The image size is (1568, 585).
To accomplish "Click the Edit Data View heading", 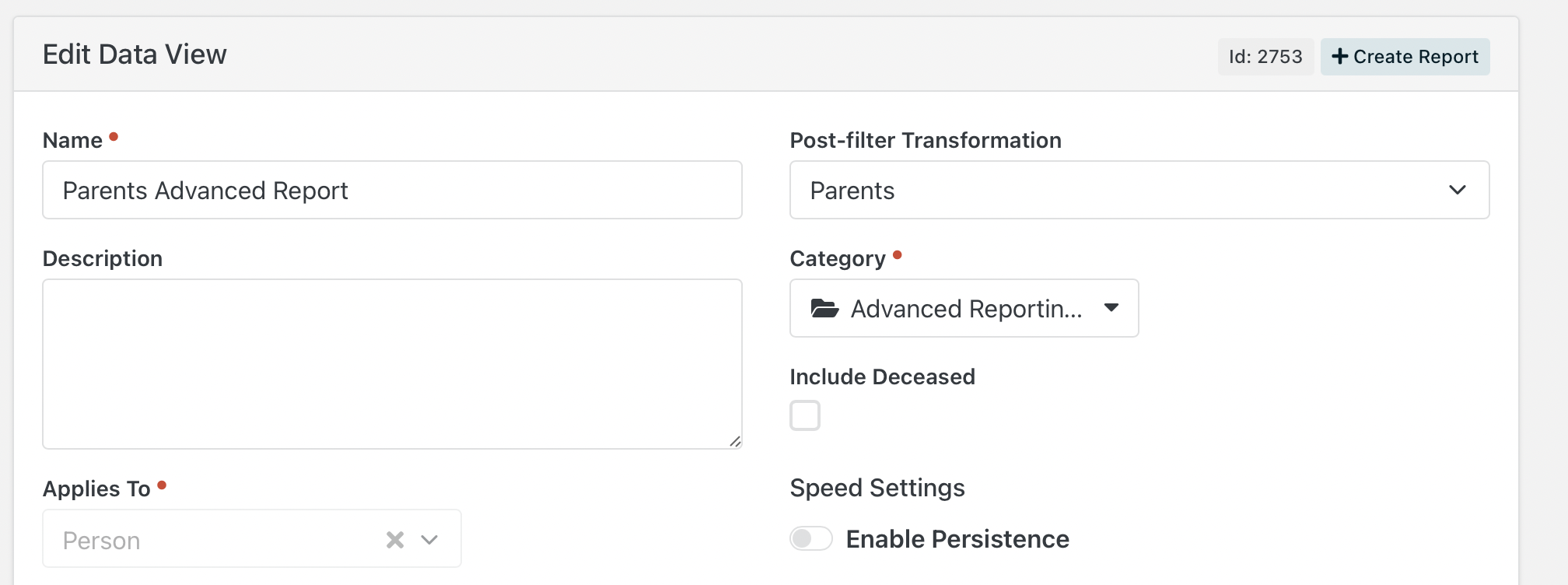I will 135,54.
